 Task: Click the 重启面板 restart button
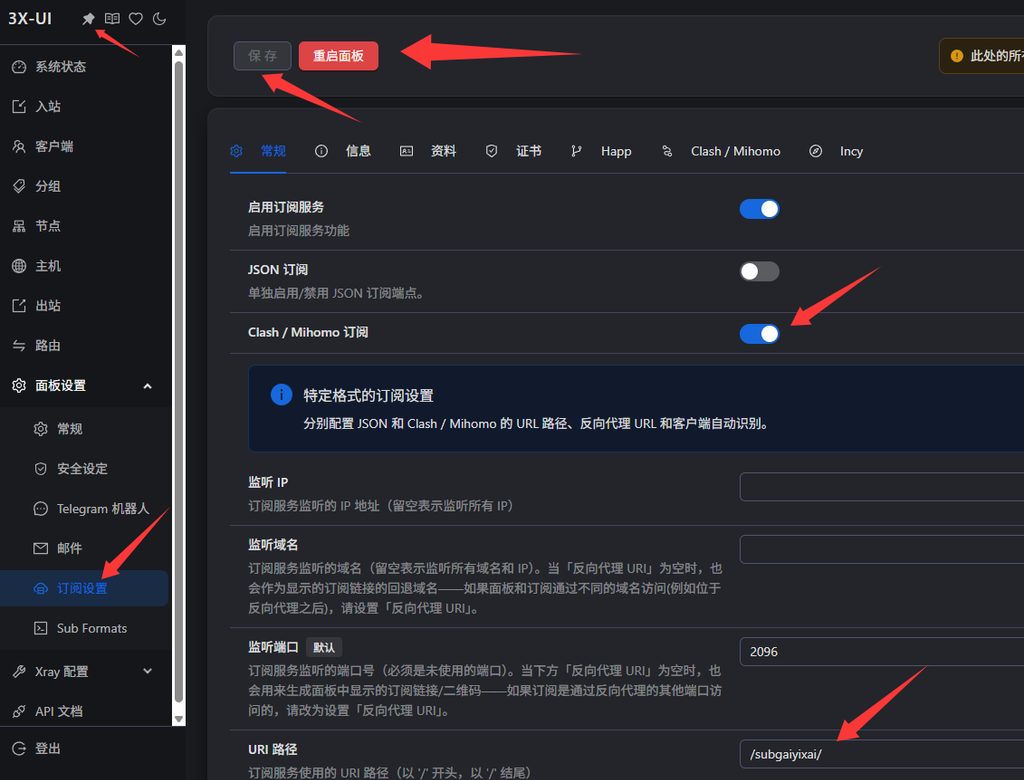(338, 56)
